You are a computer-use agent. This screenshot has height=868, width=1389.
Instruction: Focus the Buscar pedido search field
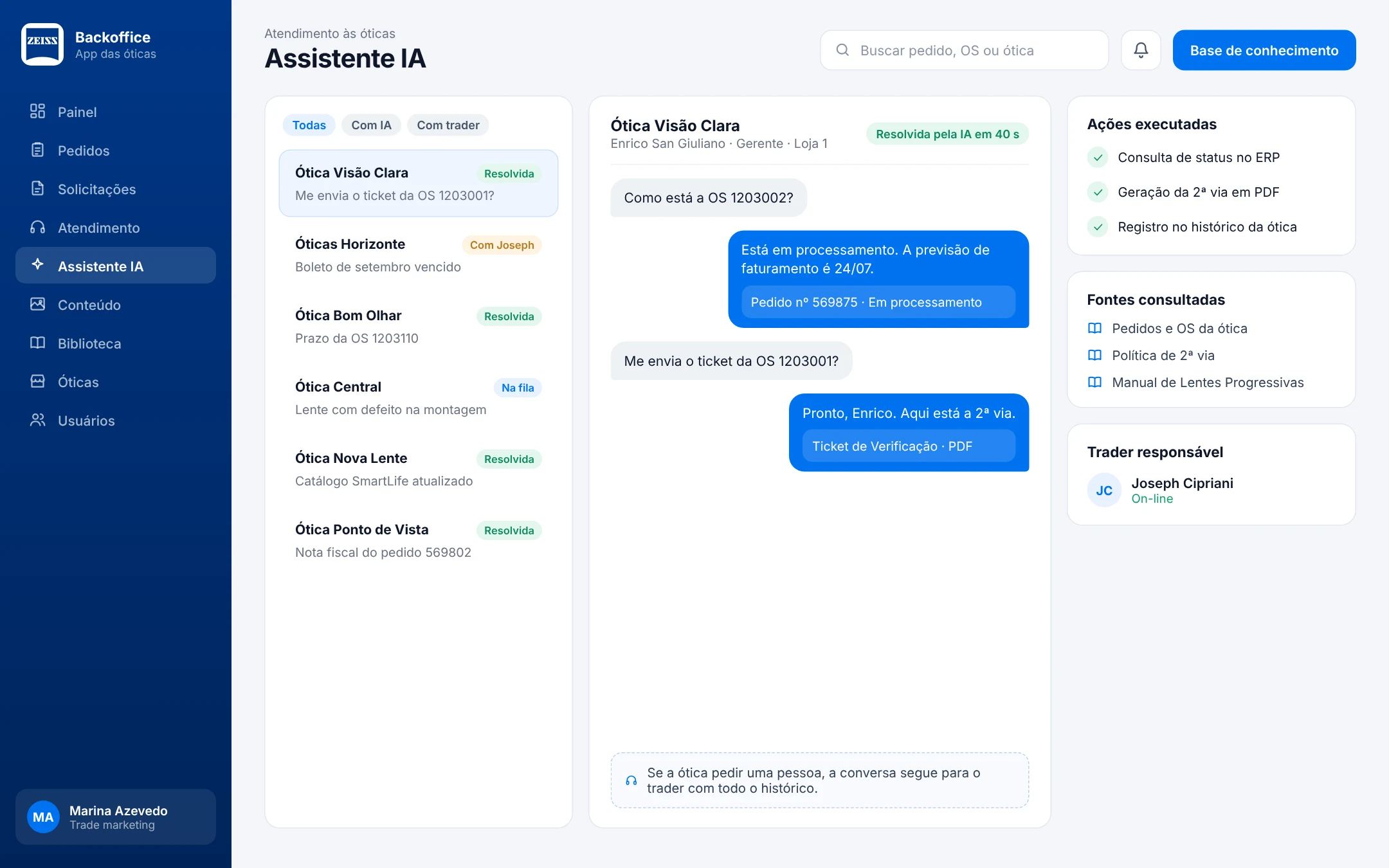965,50
